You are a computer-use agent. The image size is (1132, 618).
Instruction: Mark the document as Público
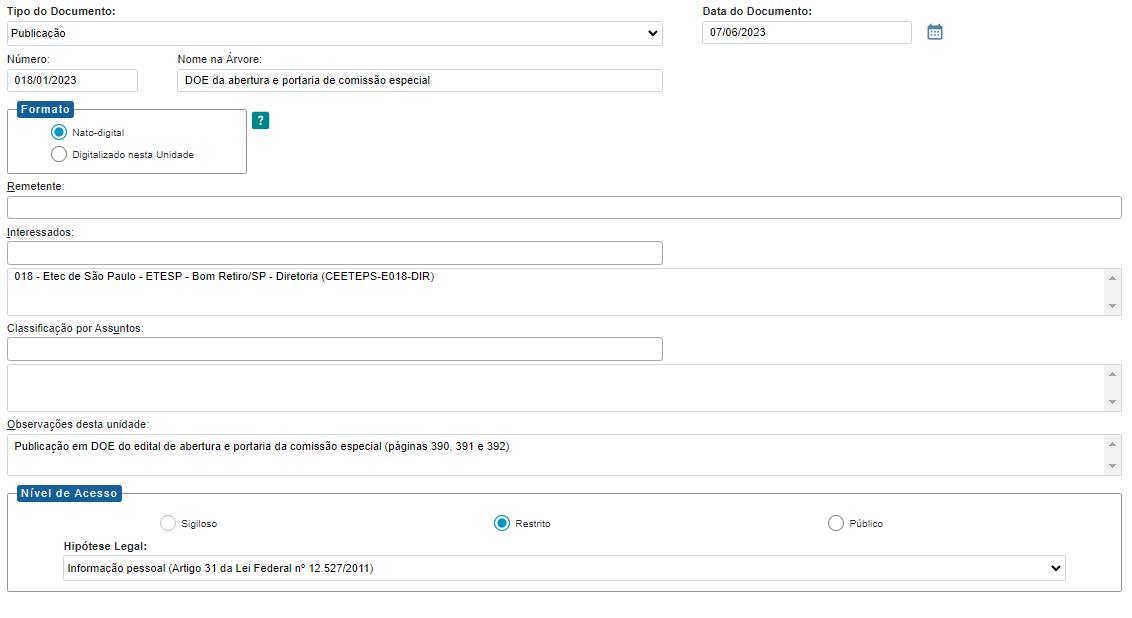[x=836, y=523]
